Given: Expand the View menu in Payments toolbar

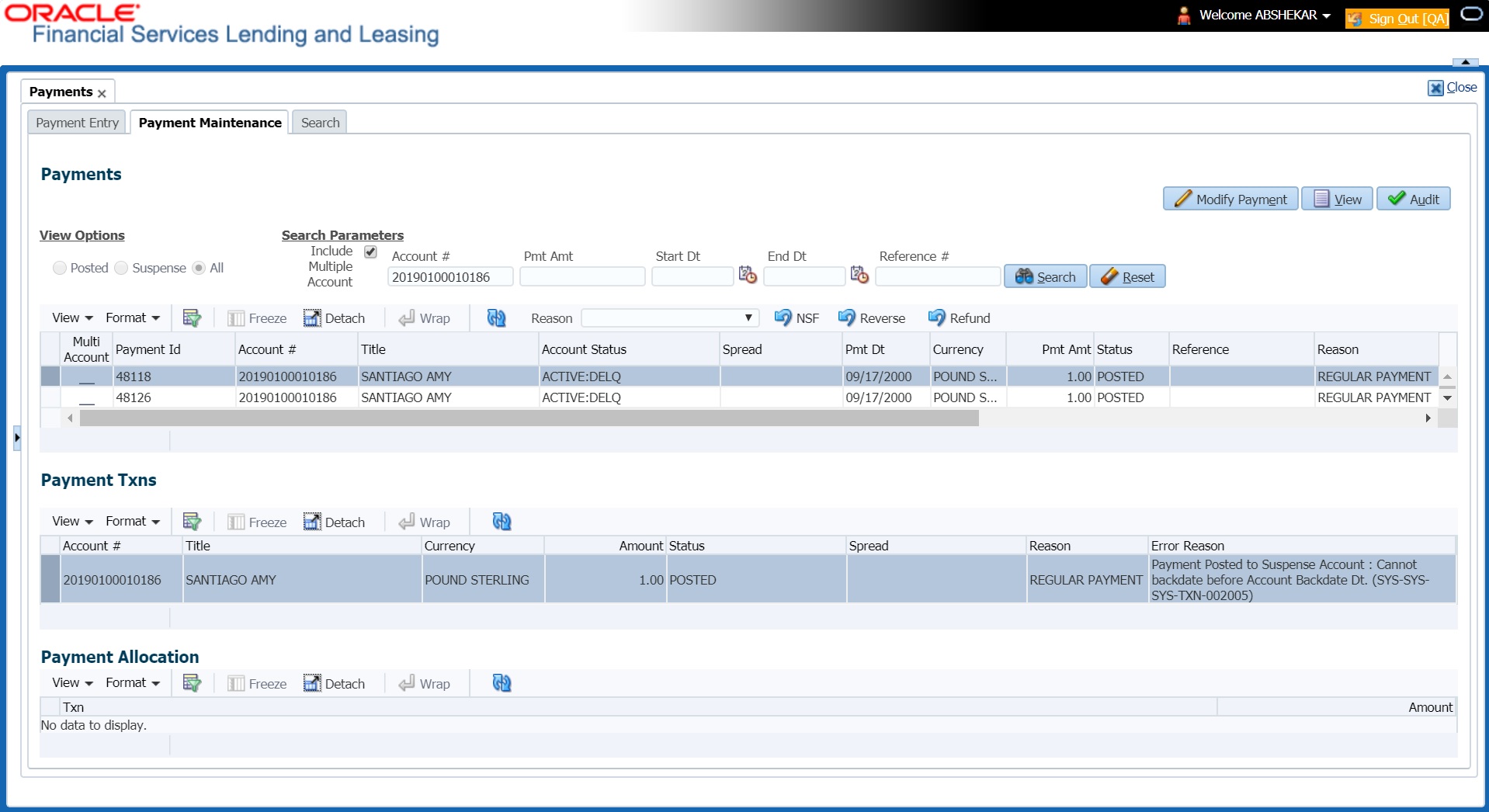Looking at the screenshot, I should click(72, 318).
